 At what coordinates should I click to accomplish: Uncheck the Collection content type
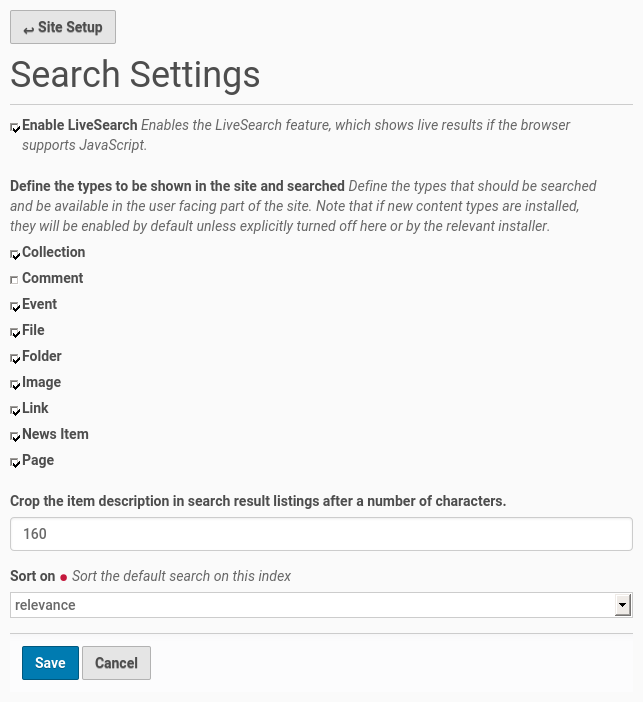pos(15,254)
